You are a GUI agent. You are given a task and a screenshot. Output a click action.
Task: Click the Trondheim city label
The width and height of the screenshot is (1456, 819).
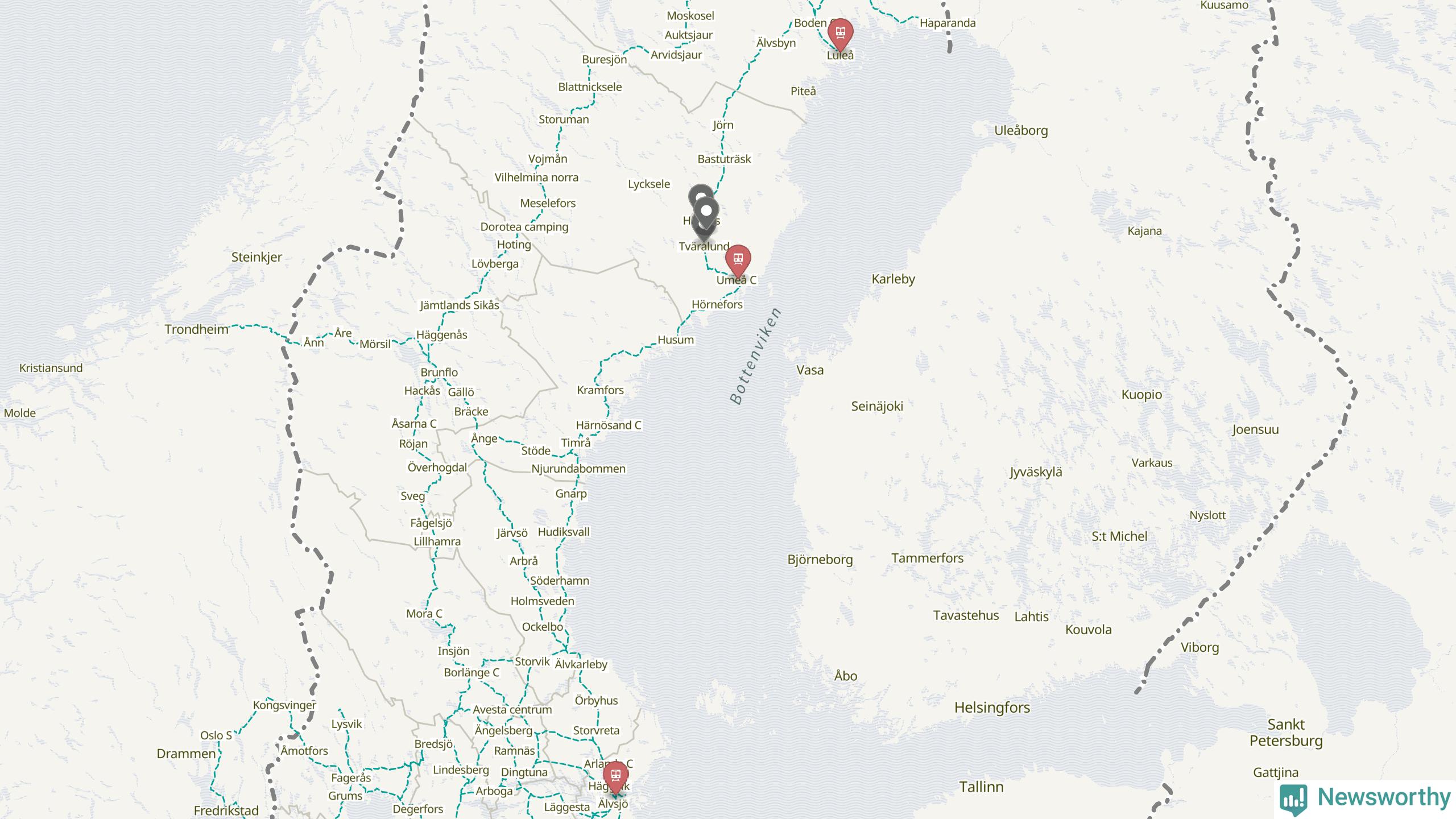tap(196, 329)
